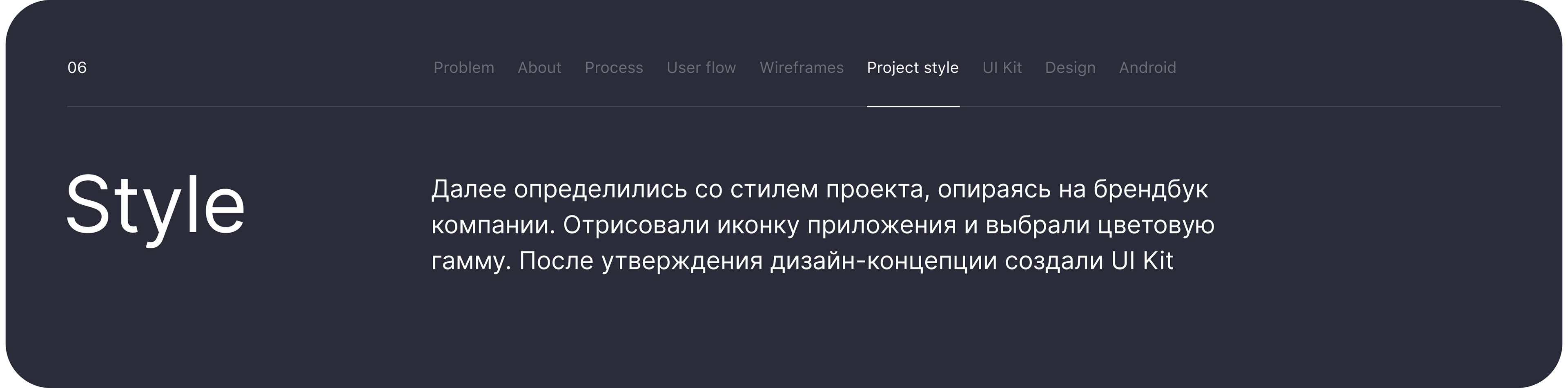1568x388 pixels.
Task: Navigate to the Android tab
Action: [x=1147, y=67]
